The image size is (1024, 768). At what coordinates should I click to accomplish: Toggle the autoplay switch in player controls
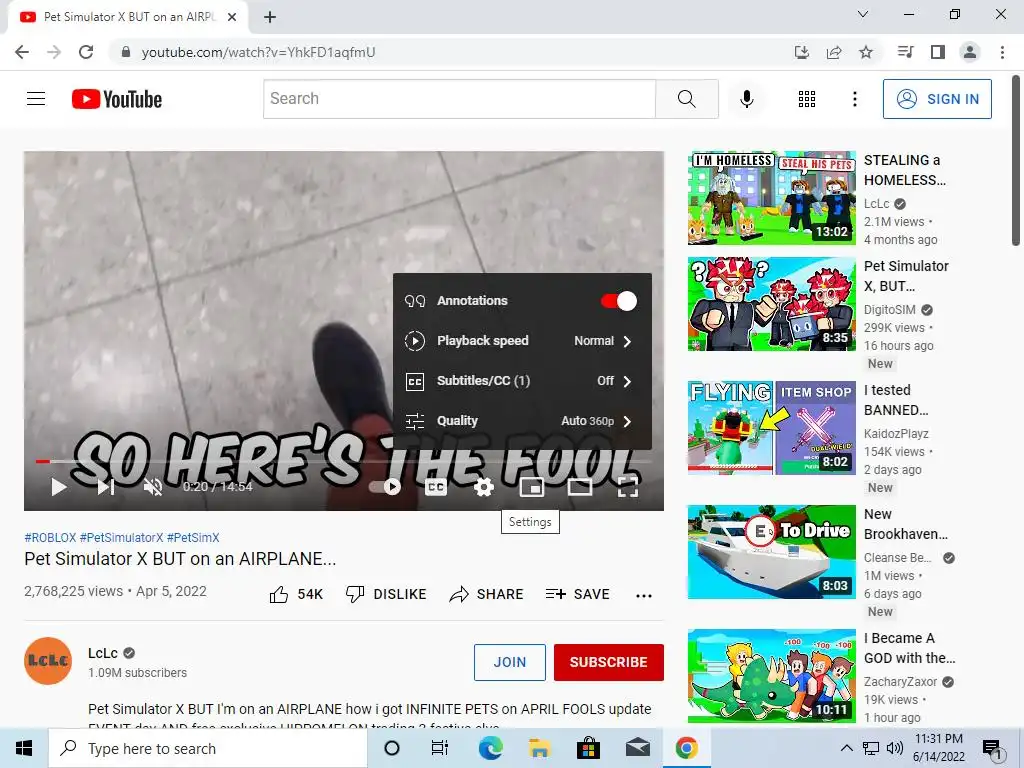[385, 487]
